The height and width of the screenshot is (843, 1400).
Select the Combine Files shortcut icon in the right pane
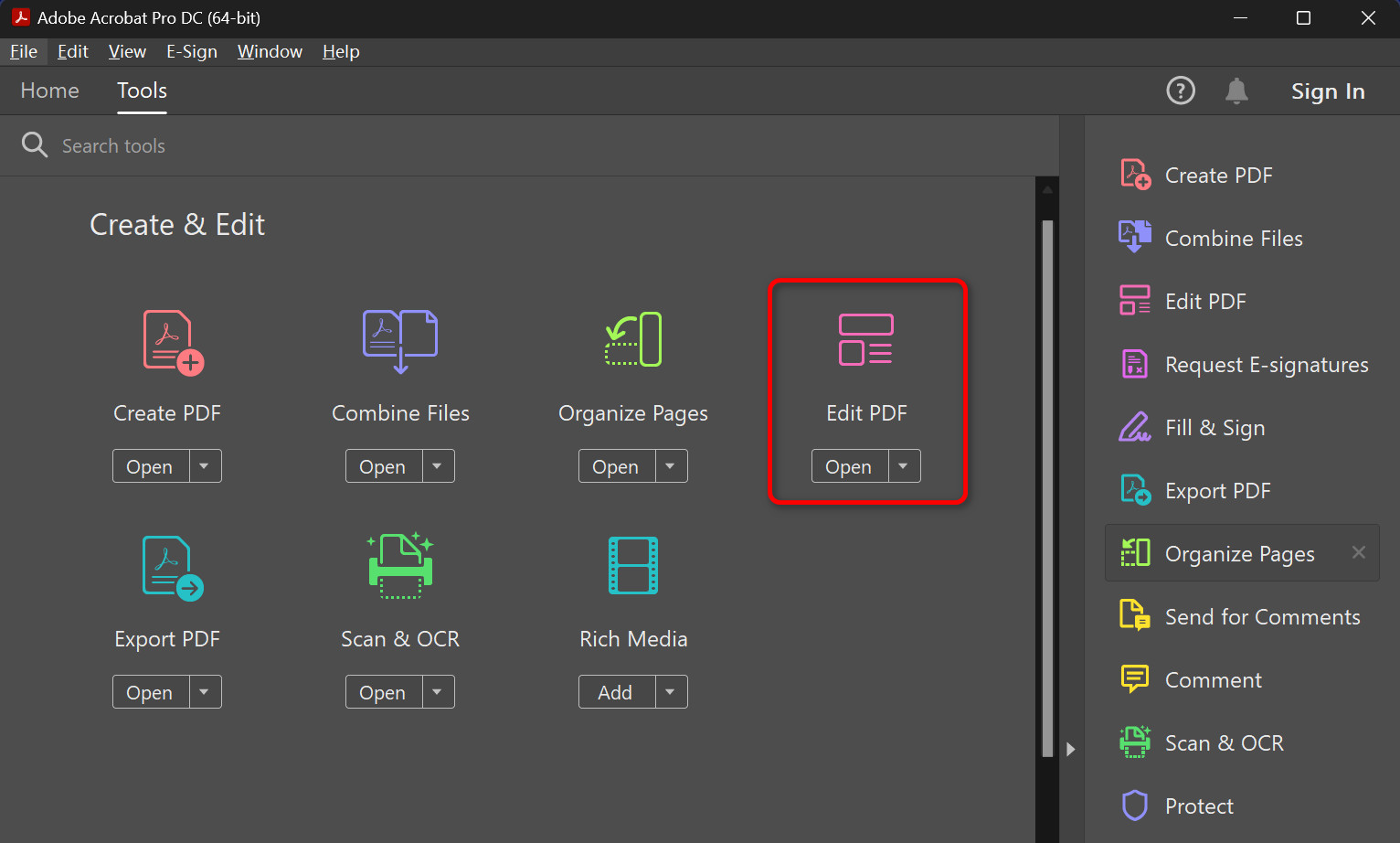1135,237
